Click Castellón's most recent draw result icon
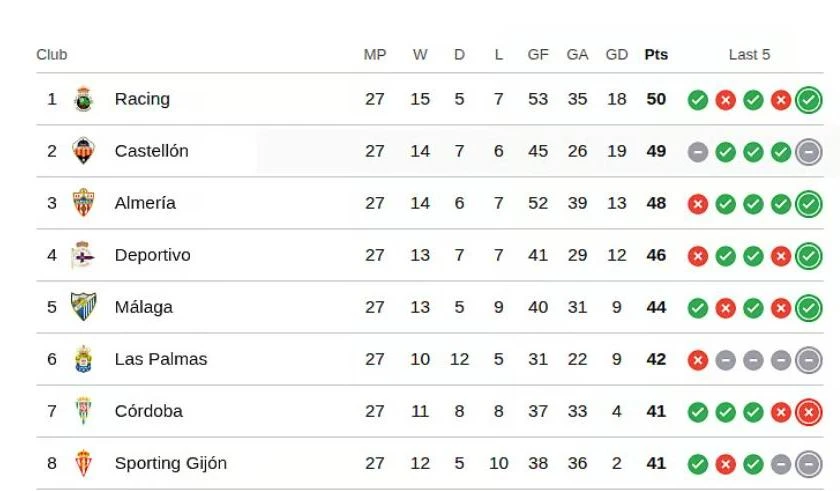The image size is (840, 491). (x=808, y=152)
